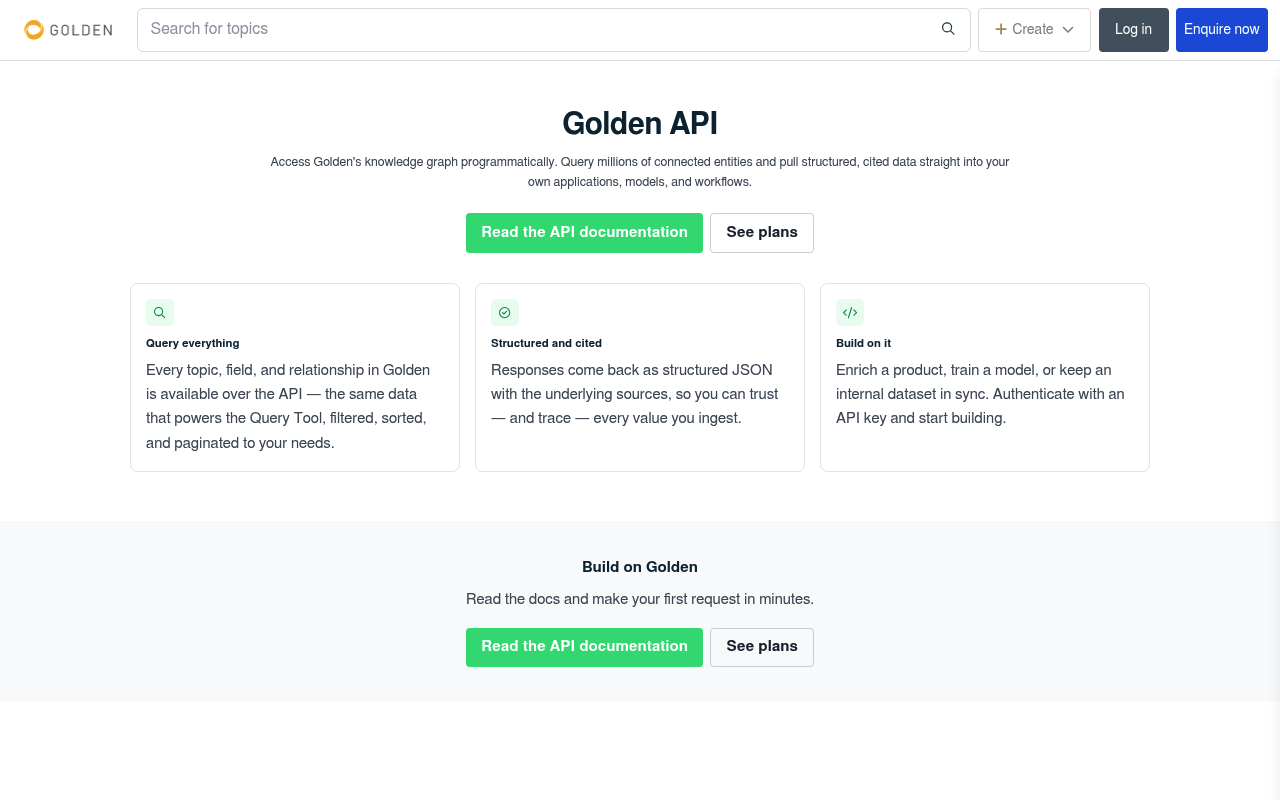Screen dimensions: 1280x800
Task: Click the 'Every topic, field, and relationship' description
Action: point(289,406)
